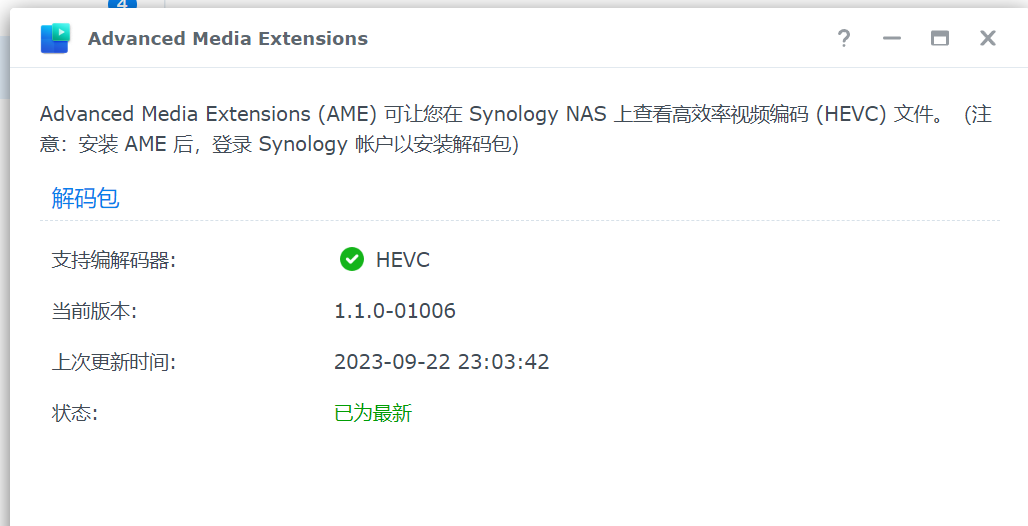Click the Advanced Media Extensions app icon
The width and height of the screenshot is (1028, 526).
pyautogui.click(x=55, y=38)
